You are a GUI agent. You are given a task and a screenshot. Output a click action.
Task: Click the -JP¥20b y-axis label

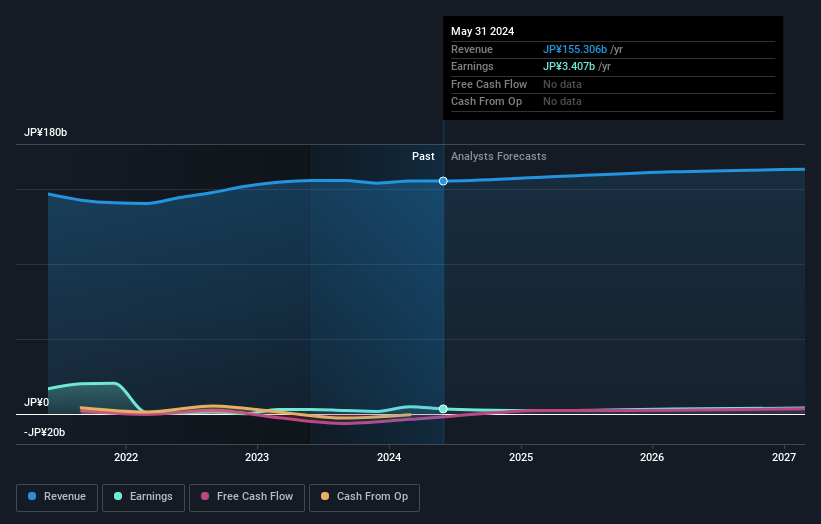coord(45,432)
